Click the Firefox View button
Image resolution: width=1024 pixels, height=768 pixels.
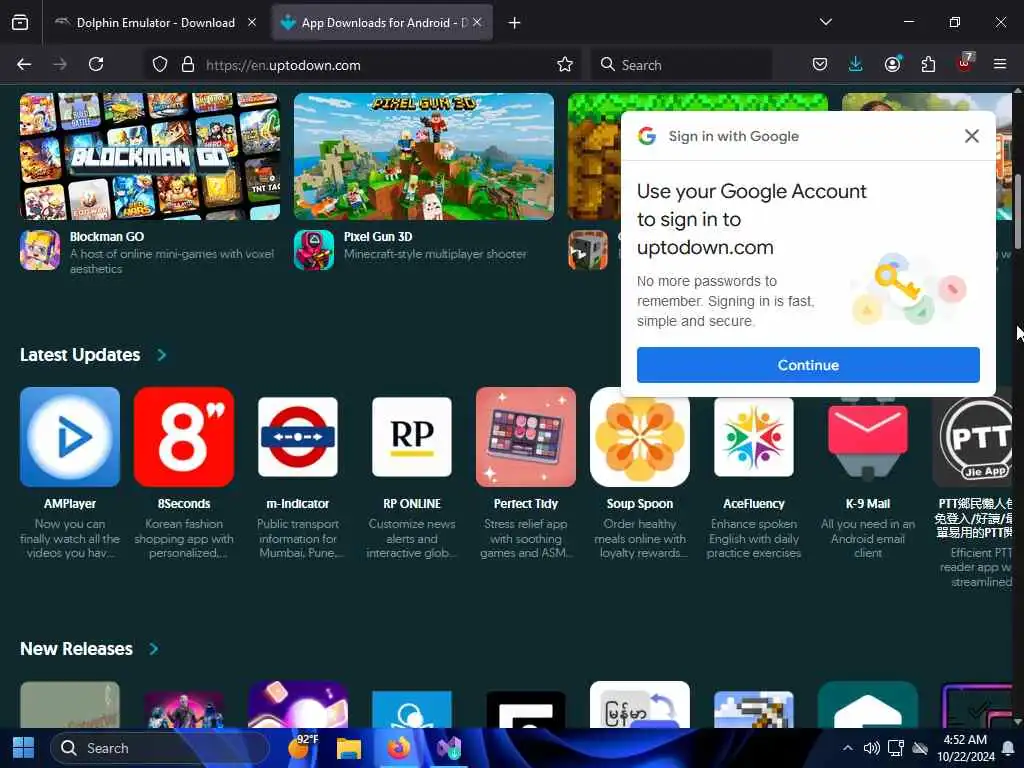click(x=20, y=23)
